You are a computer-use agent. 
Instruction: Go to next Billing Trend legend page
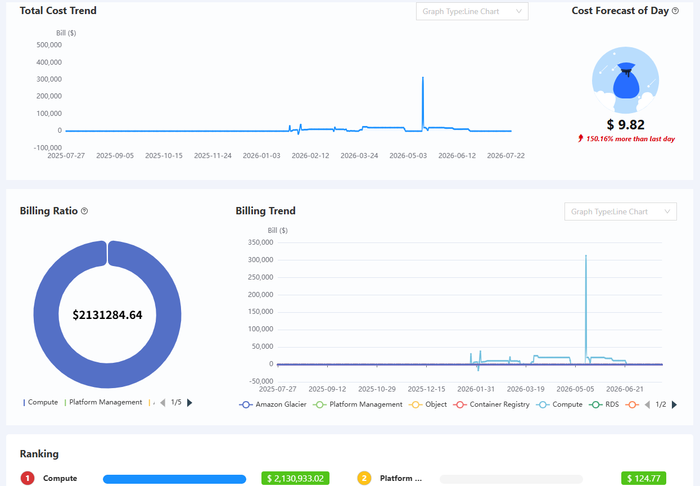674,405
